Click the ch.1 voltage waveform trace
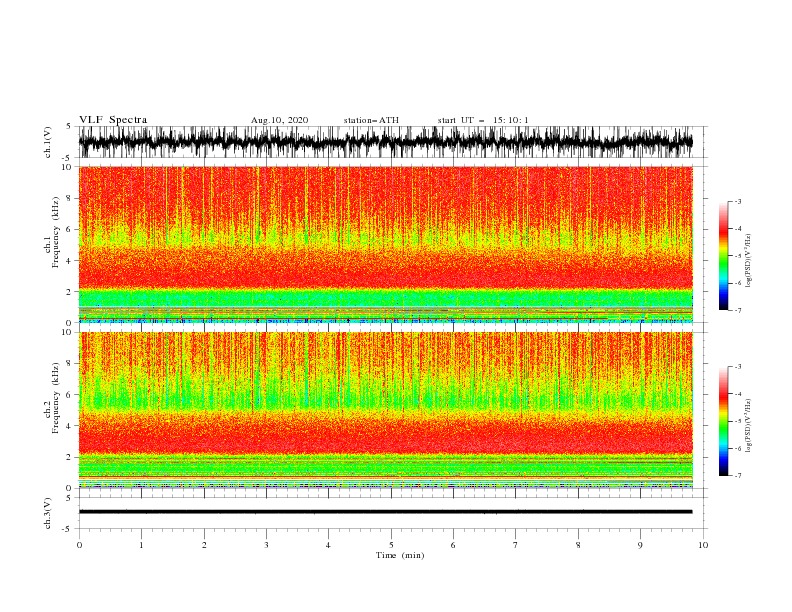792x612 pixels. point(385,142)
